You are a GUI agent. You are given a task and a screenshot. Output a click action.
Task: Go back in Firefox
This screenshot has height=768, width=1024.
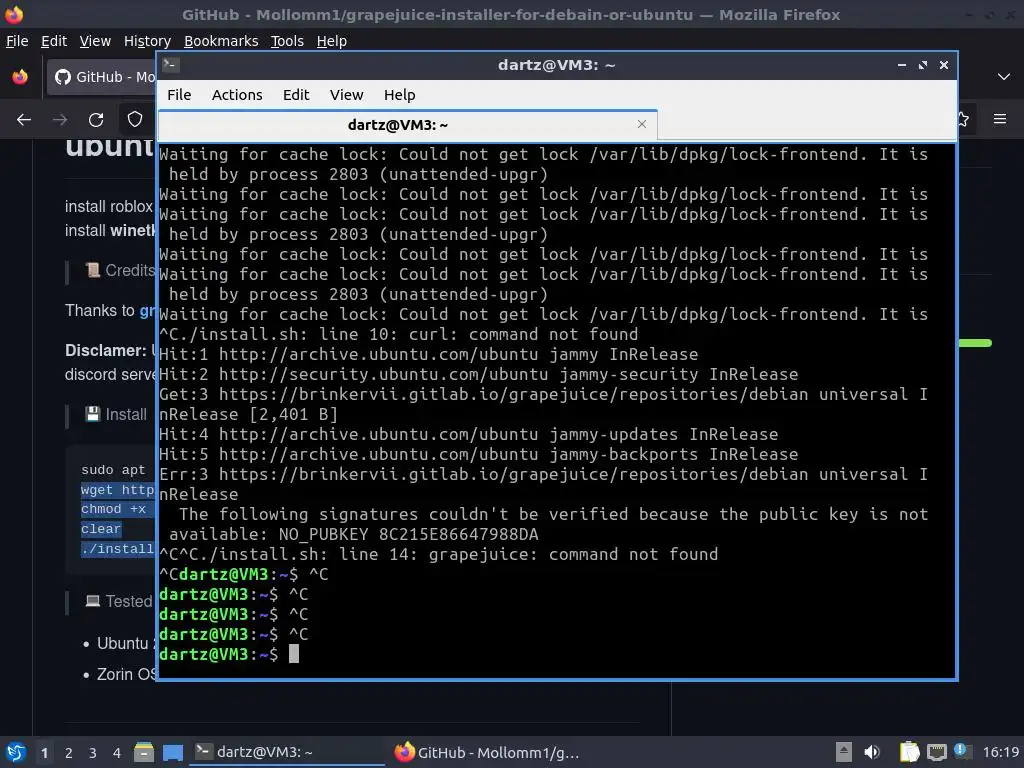pyautogui.click(x=24, y=120)
